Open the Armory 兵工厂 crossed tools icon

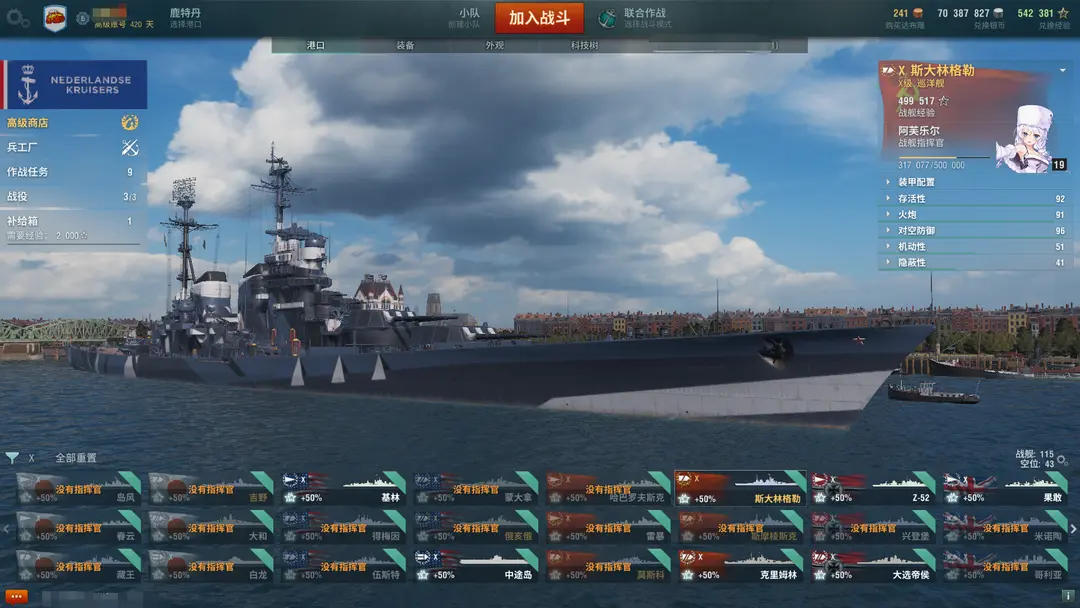[129, 147]
